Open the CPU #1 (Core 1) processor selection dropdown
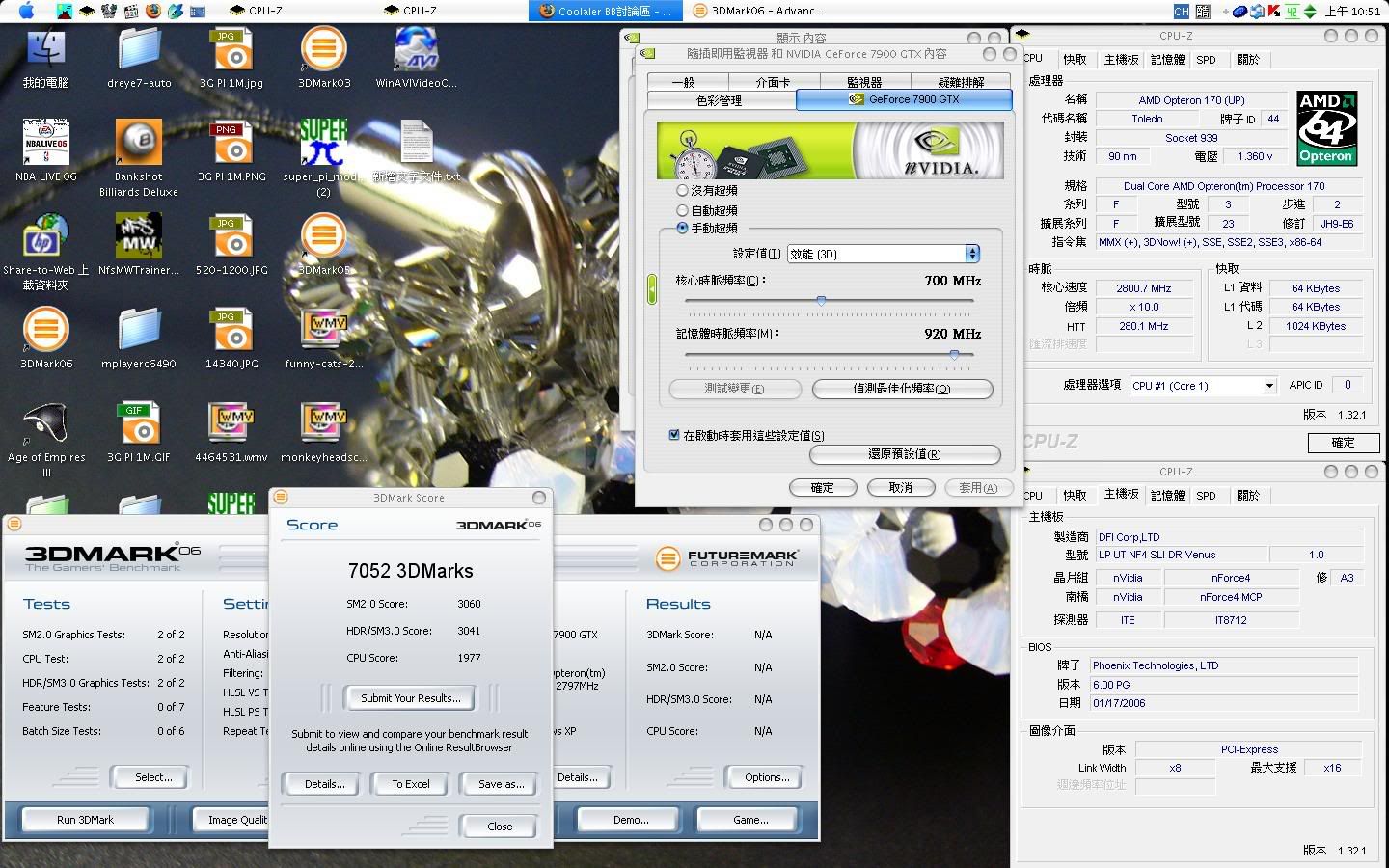Viewport: 1389px width, 868px height. tap(1203, 385)
